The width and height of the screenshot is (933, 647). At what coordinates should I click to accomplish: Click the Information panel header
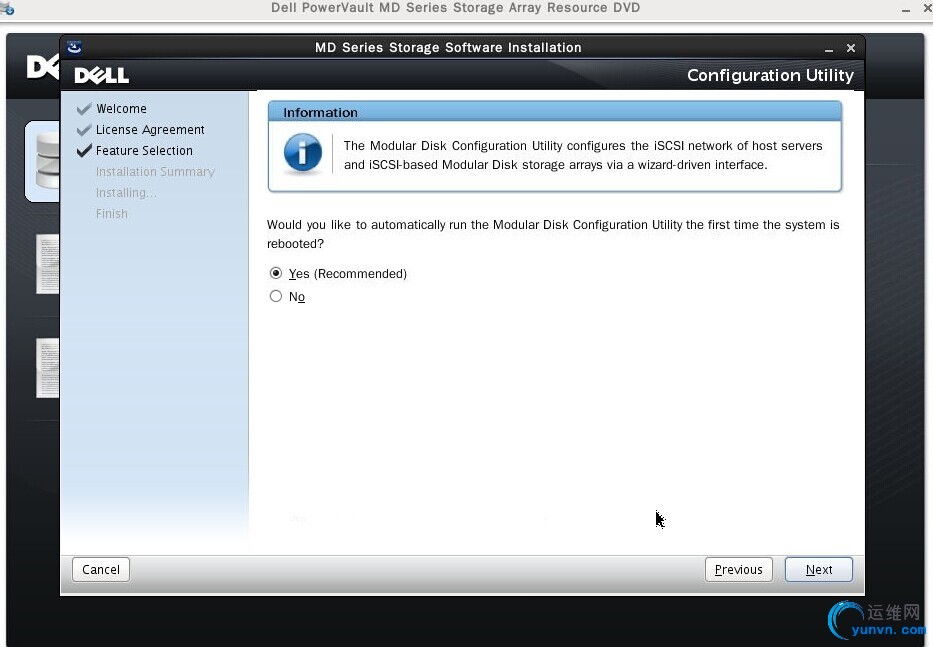[555, 112]
